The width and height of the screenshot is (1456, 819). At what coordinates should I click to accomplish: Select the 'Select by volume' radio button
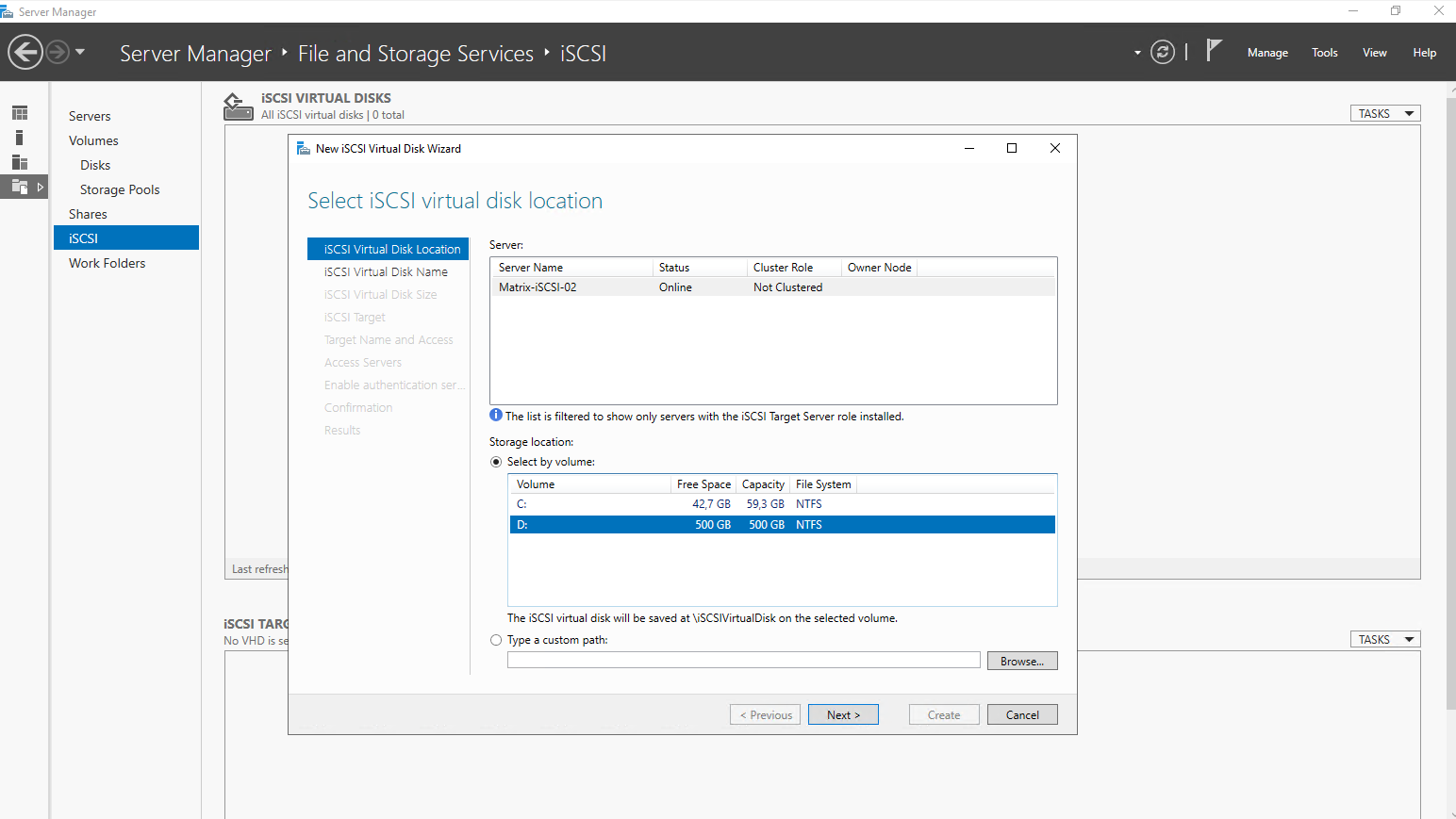[x=496, y=462]
